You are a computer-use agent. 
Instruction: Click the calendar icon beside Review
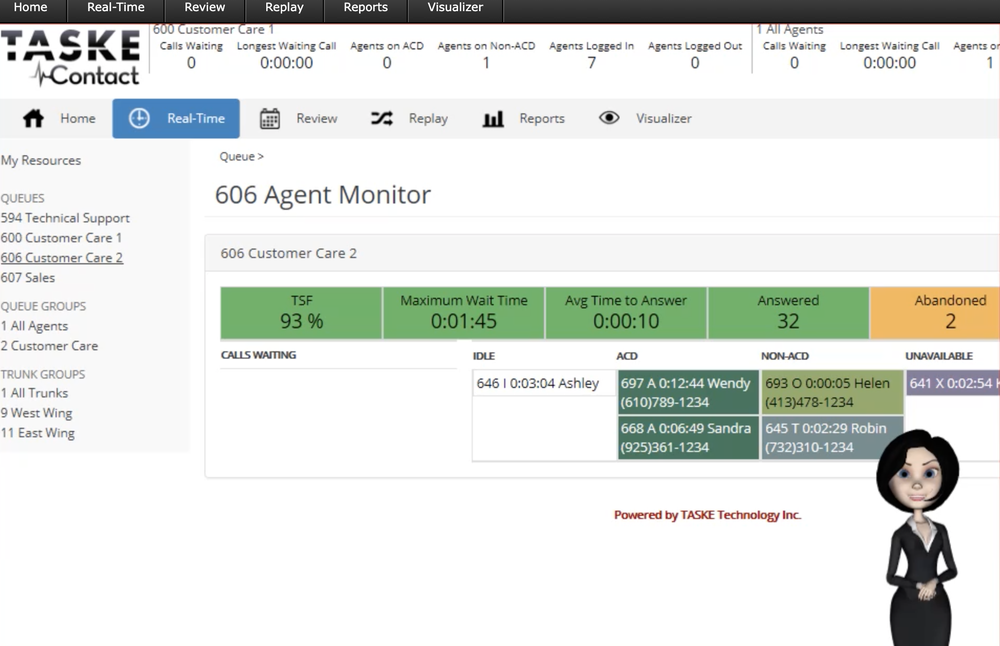point(270,119)
